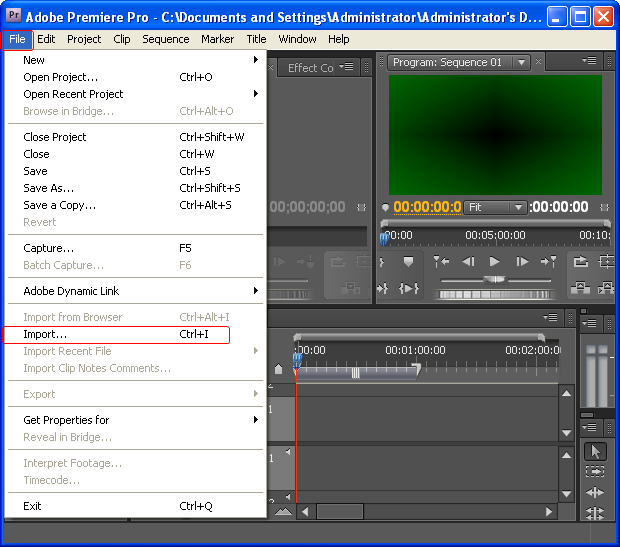Viewport: 620px width, 547px height.
Task: Step back one frame in Program monitor
Action: [468, 261]
